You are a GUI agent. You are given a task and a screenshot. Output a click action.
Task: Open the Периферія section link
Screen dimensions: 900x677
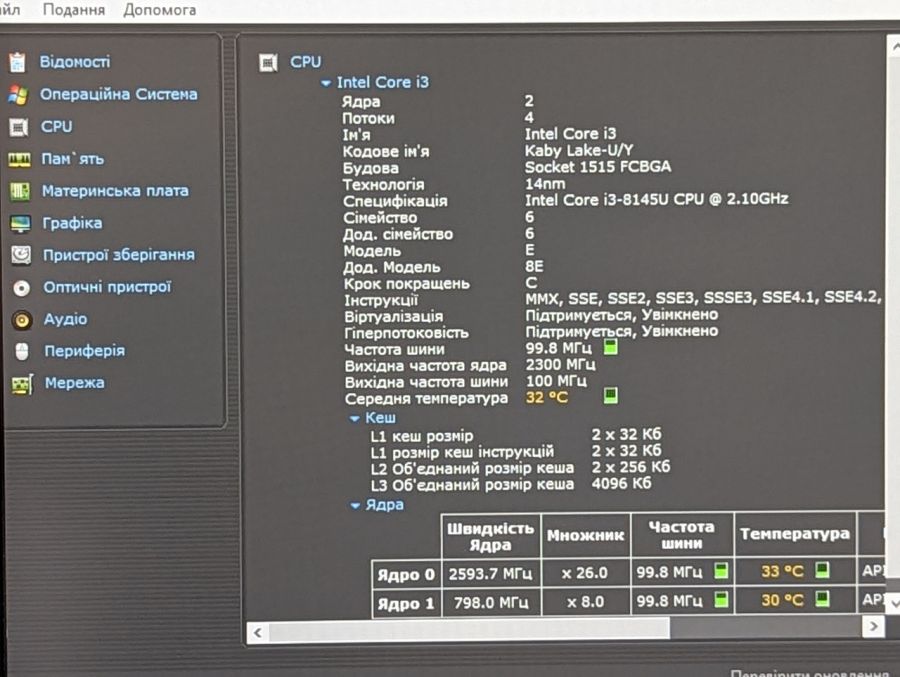(84, 350)
